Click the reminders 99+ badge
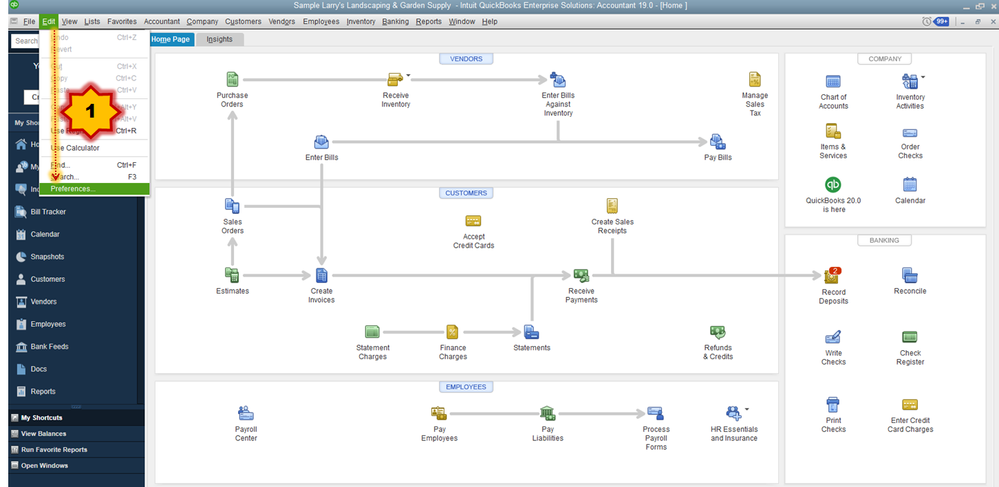 (x=942, y=22)
